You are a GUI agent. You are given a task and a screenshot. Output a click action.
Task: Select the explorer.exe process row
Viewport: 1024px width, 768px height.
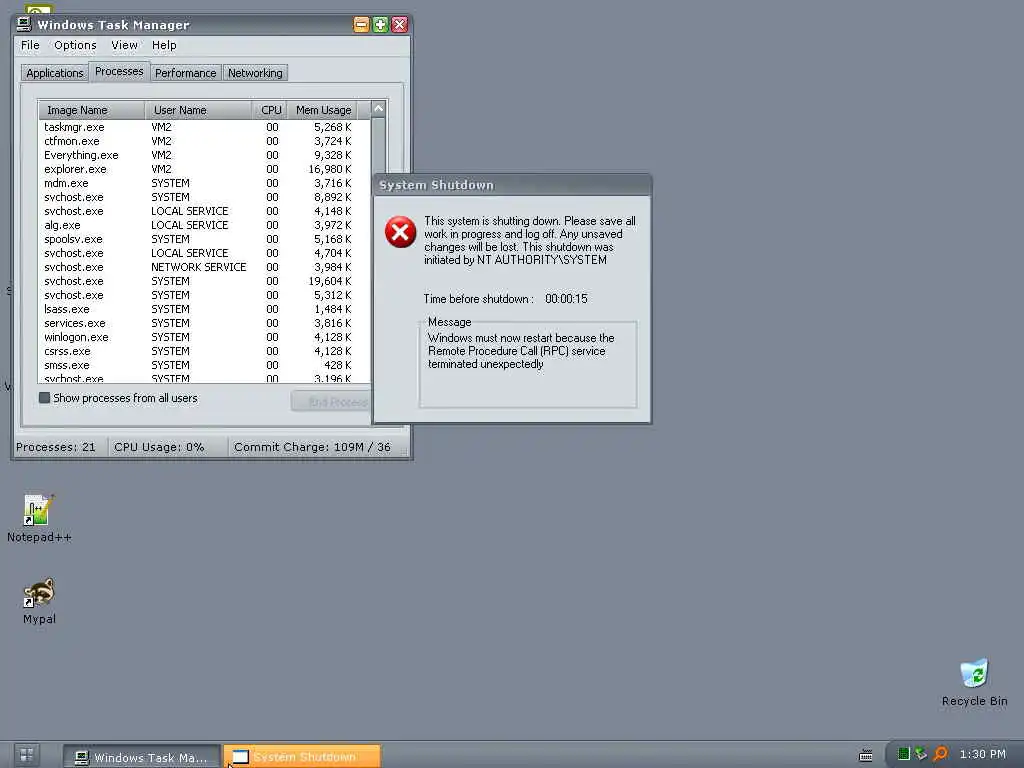pyautogui.click(x=204, y=169)
